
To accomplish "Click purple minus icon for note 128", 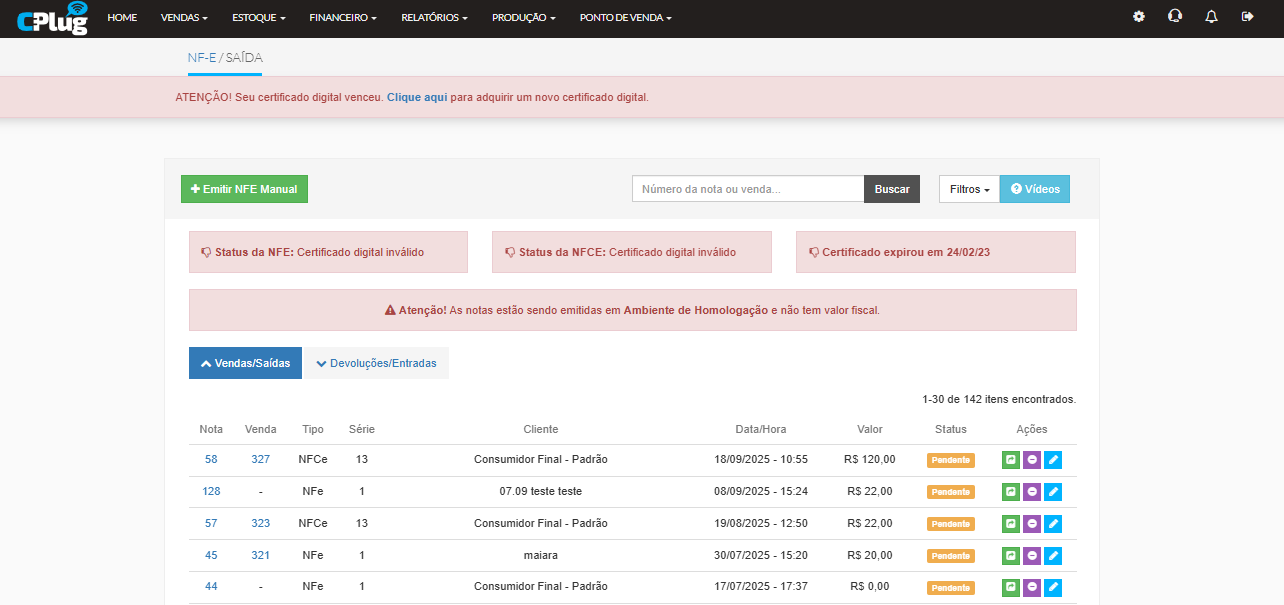I will (x=1032, y=492).
